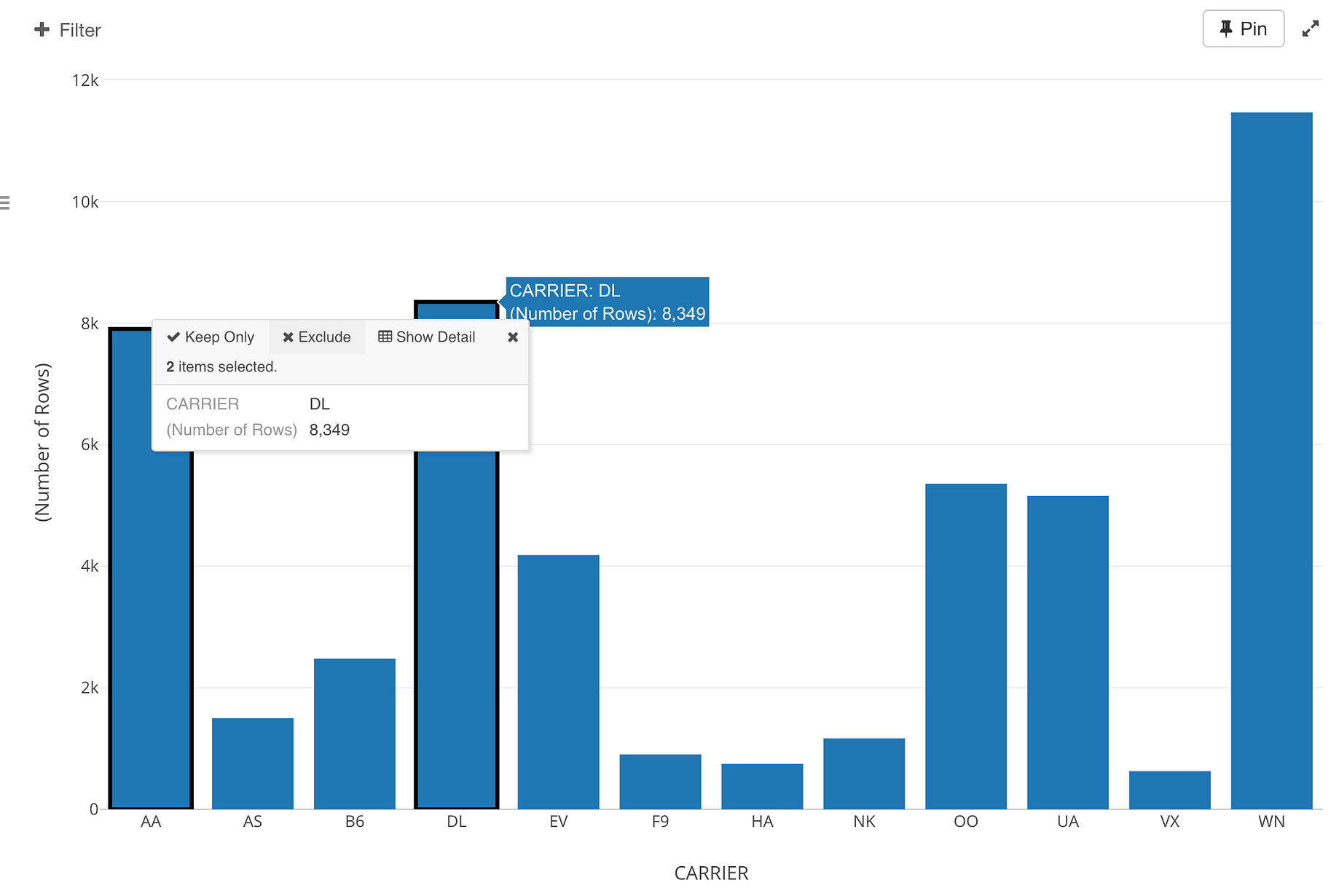
Task: Select the VX carrier bar
Action: [1170, 790]
